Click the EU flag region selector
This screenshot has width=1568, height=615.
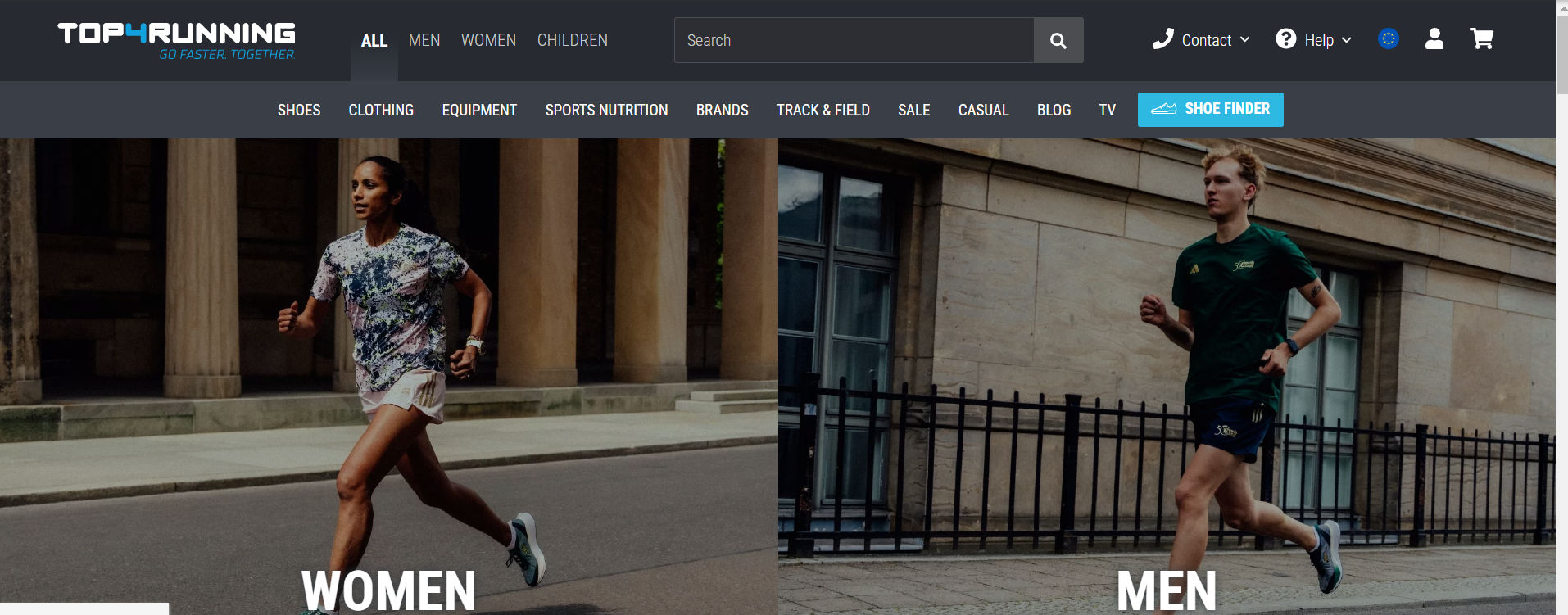[1388, 38]
